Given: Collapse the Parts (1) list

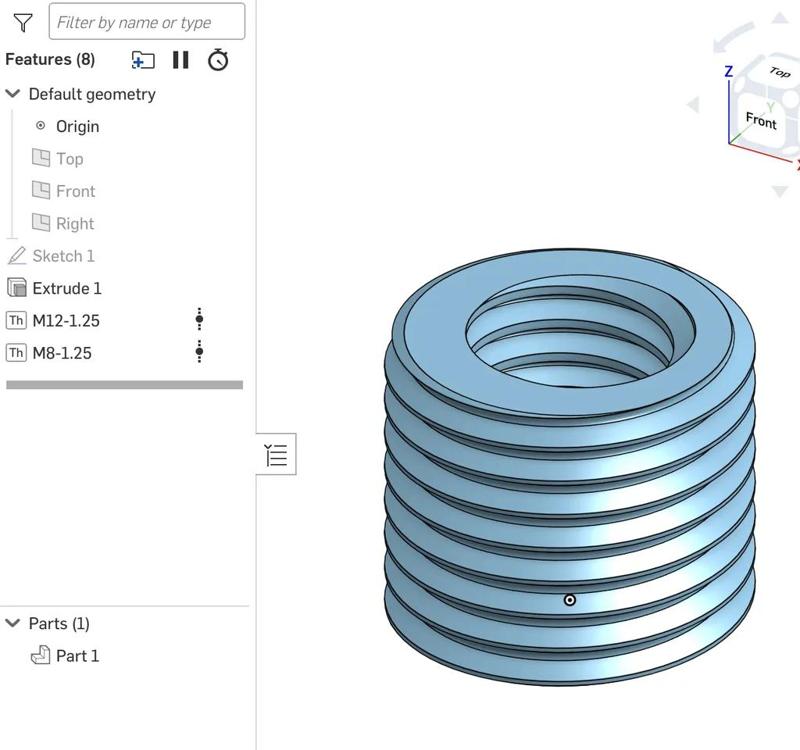Looking at the screenshot, I should pos(13,623).
